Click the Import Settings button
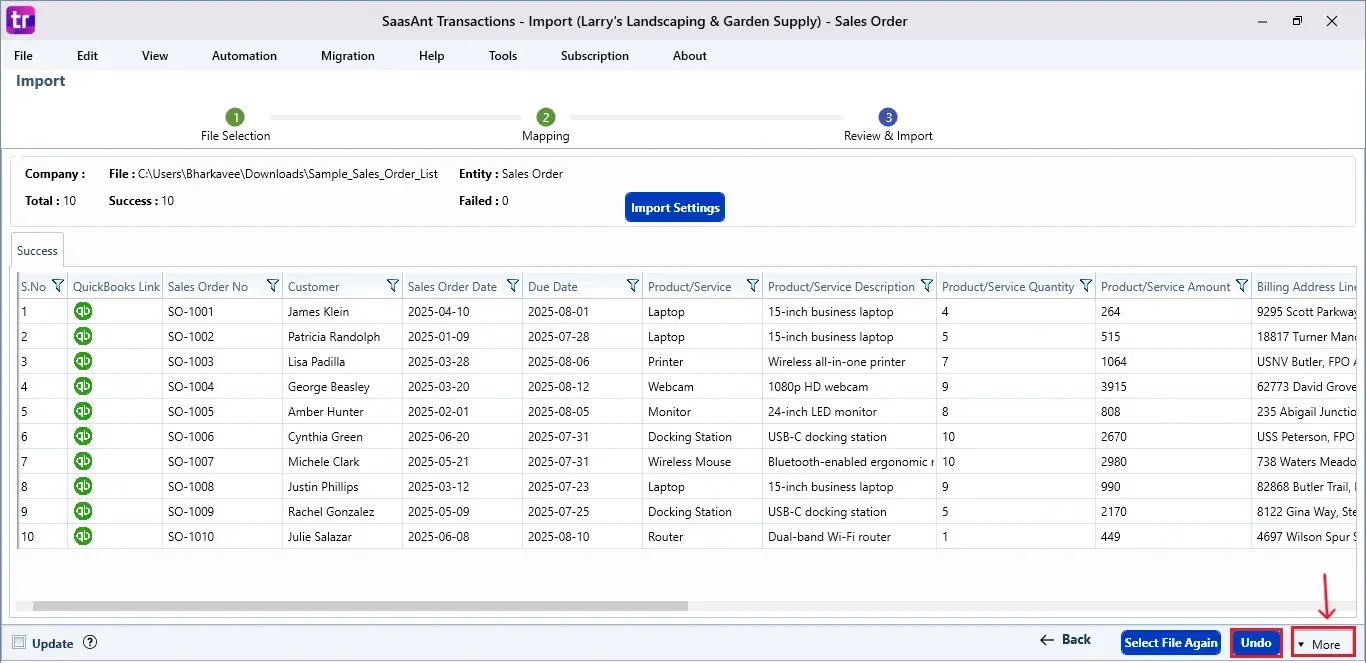The height and width of the screenshot is (663, 1366). [x=675, y=207]
